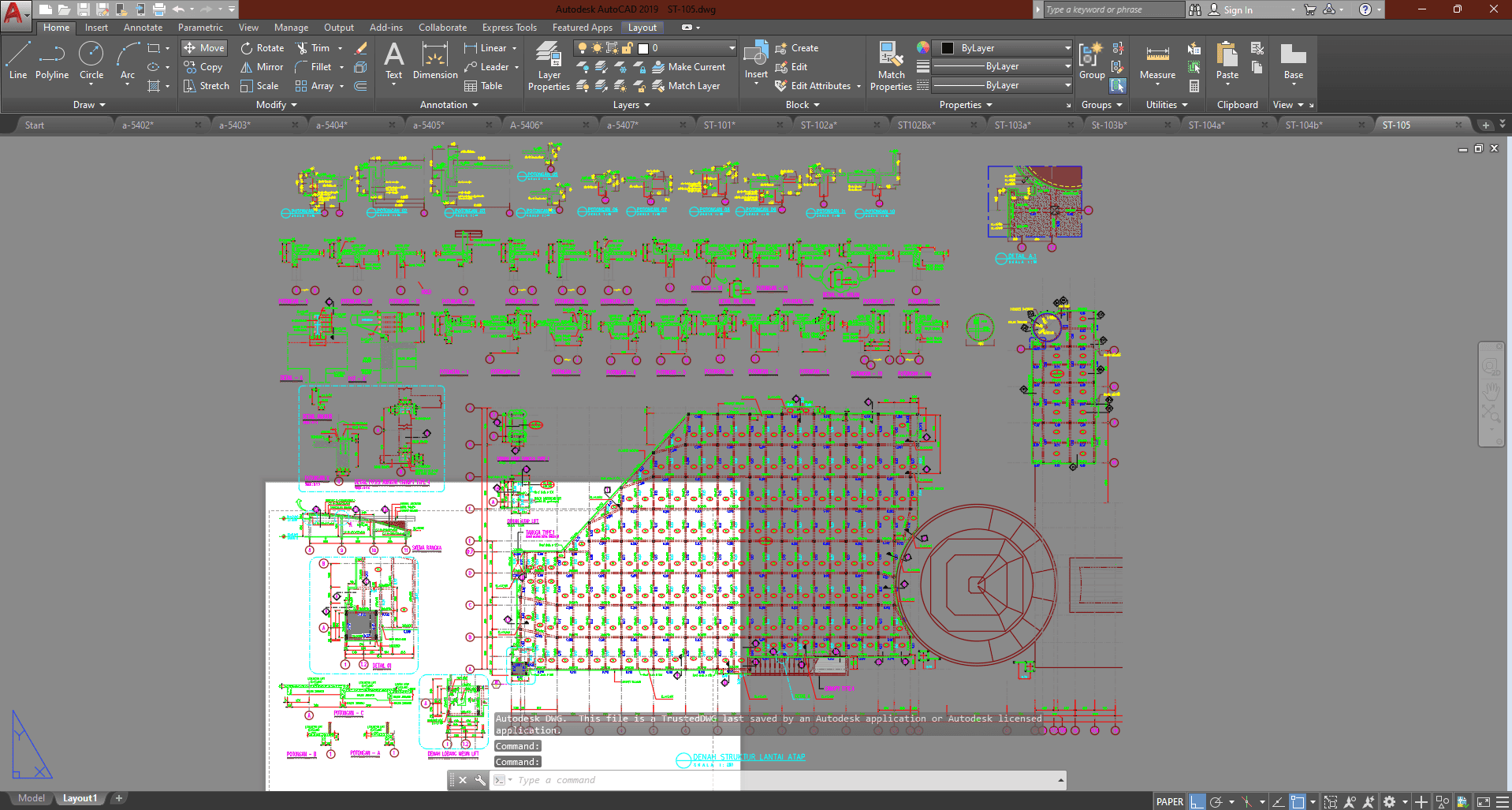Toggle the Clean Screen status bar button
The image size is (1512, 810).
[1483, 801]
